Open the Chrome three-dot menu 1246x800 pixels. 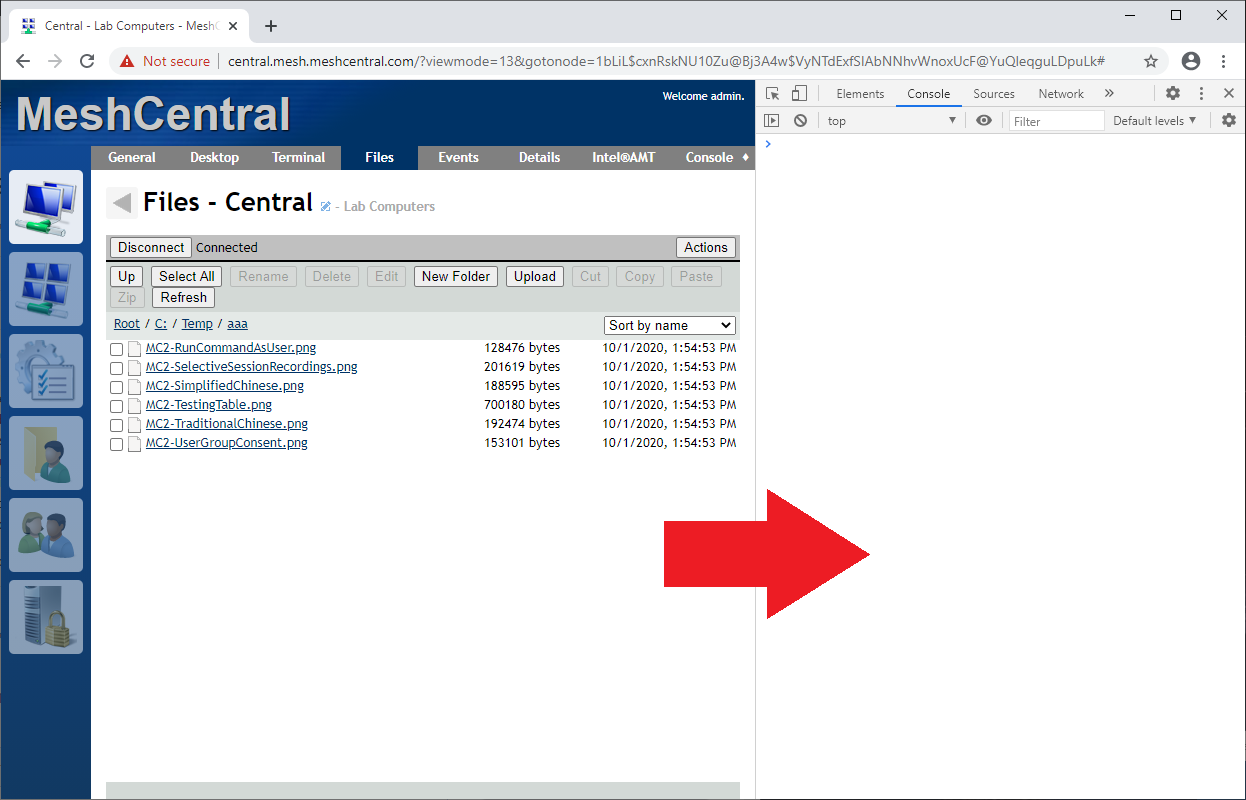(x=1224, y=61)
